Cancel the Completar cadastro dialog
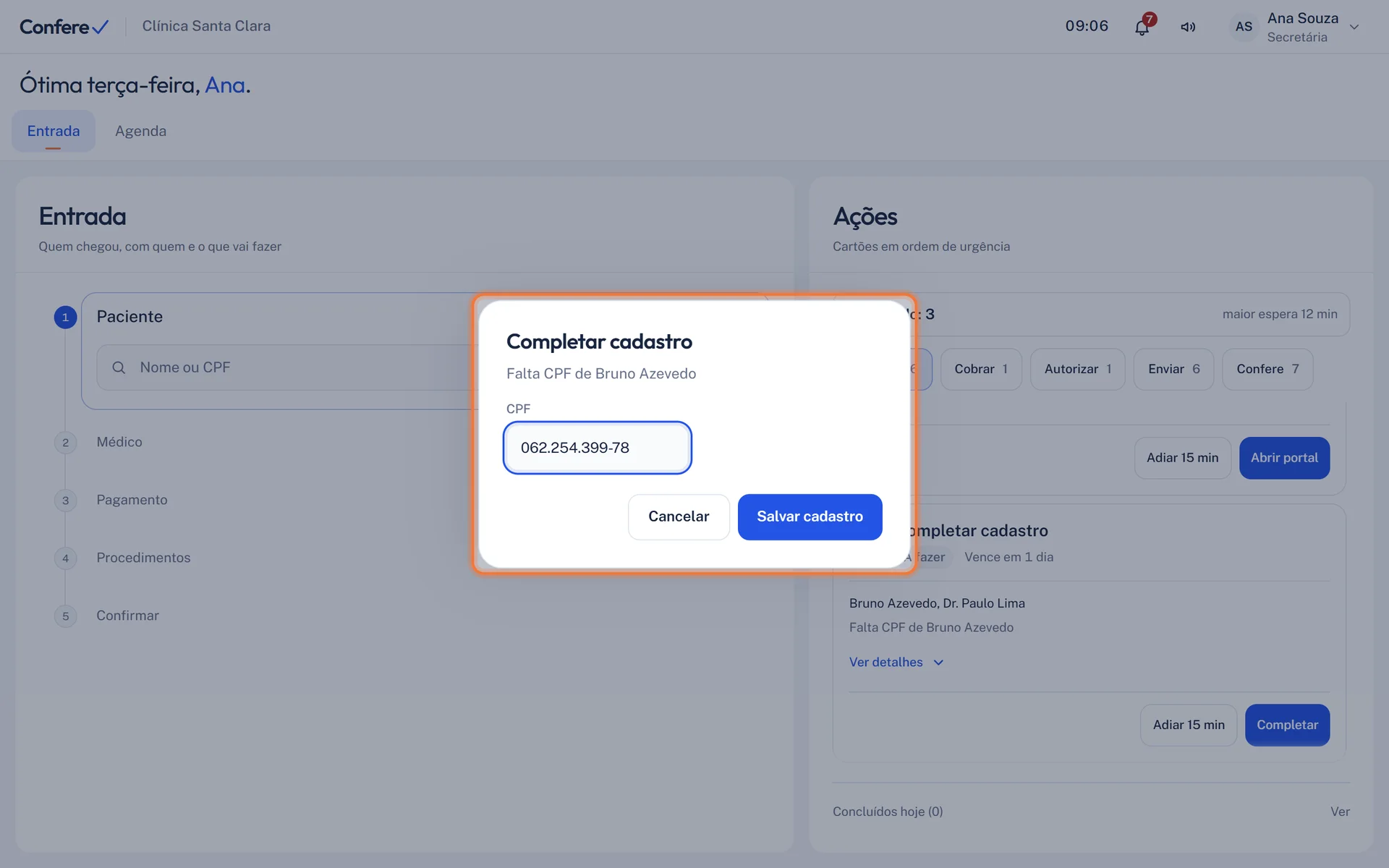Image resolution: width=1389 pixels, height=868 pixels. coord(679,516)
